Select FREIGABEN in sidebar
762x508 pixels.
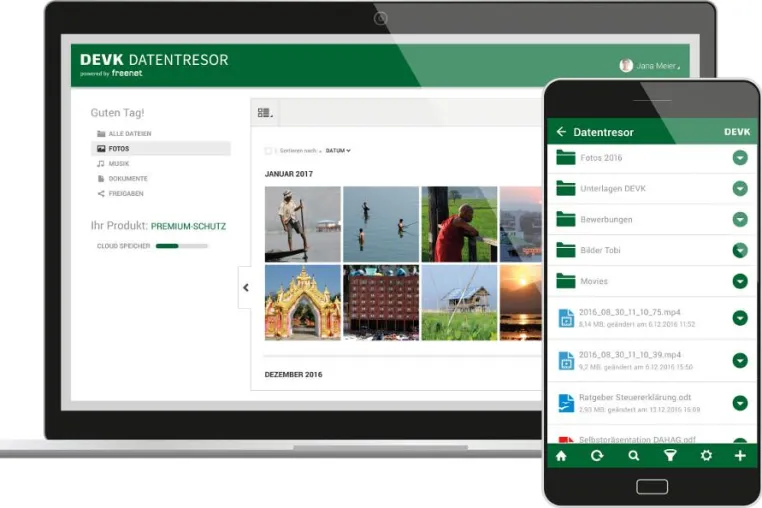click(160, 193)
